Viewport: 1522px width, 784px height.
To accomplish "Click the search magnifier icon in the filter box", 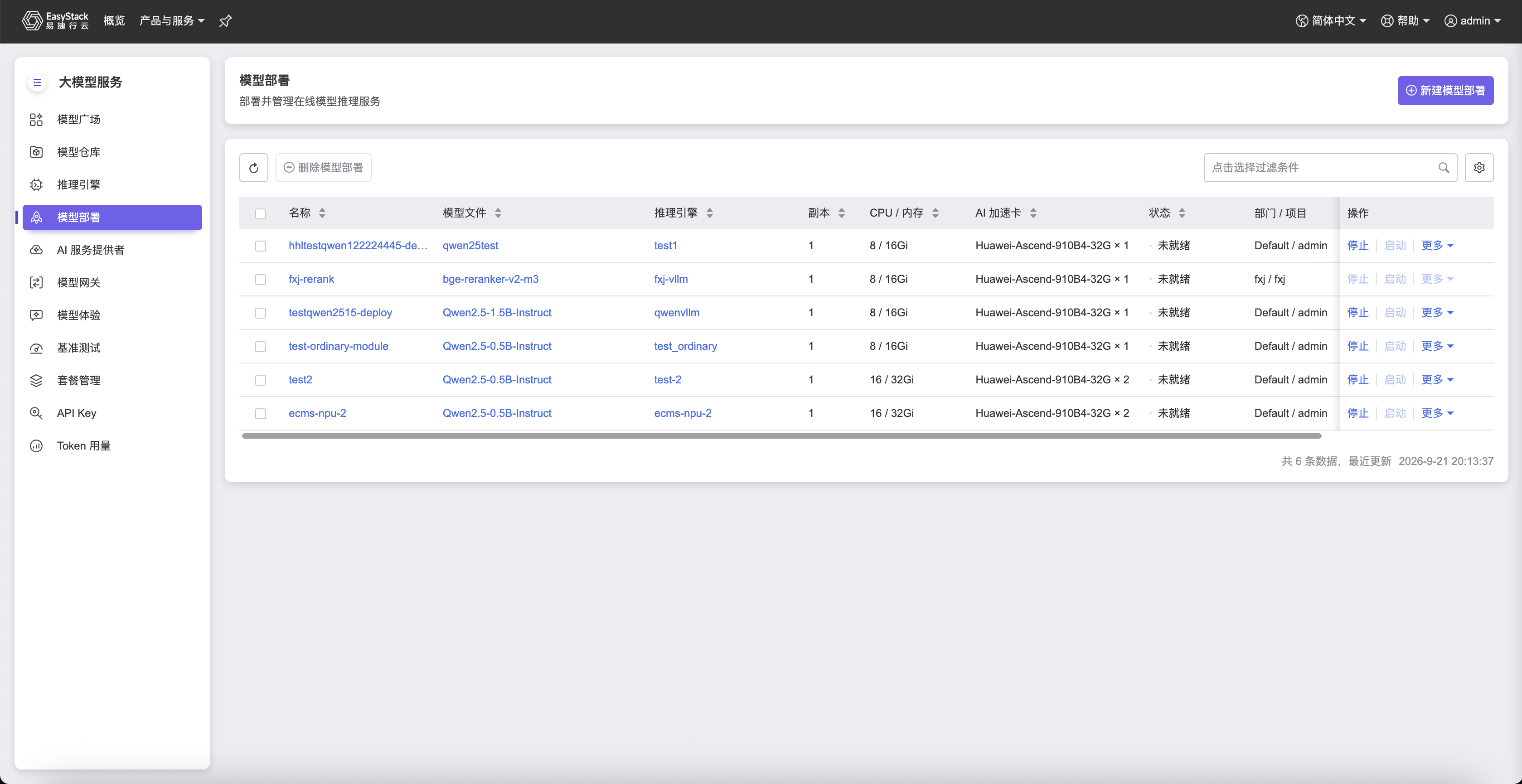I will tap(1444, 168).
